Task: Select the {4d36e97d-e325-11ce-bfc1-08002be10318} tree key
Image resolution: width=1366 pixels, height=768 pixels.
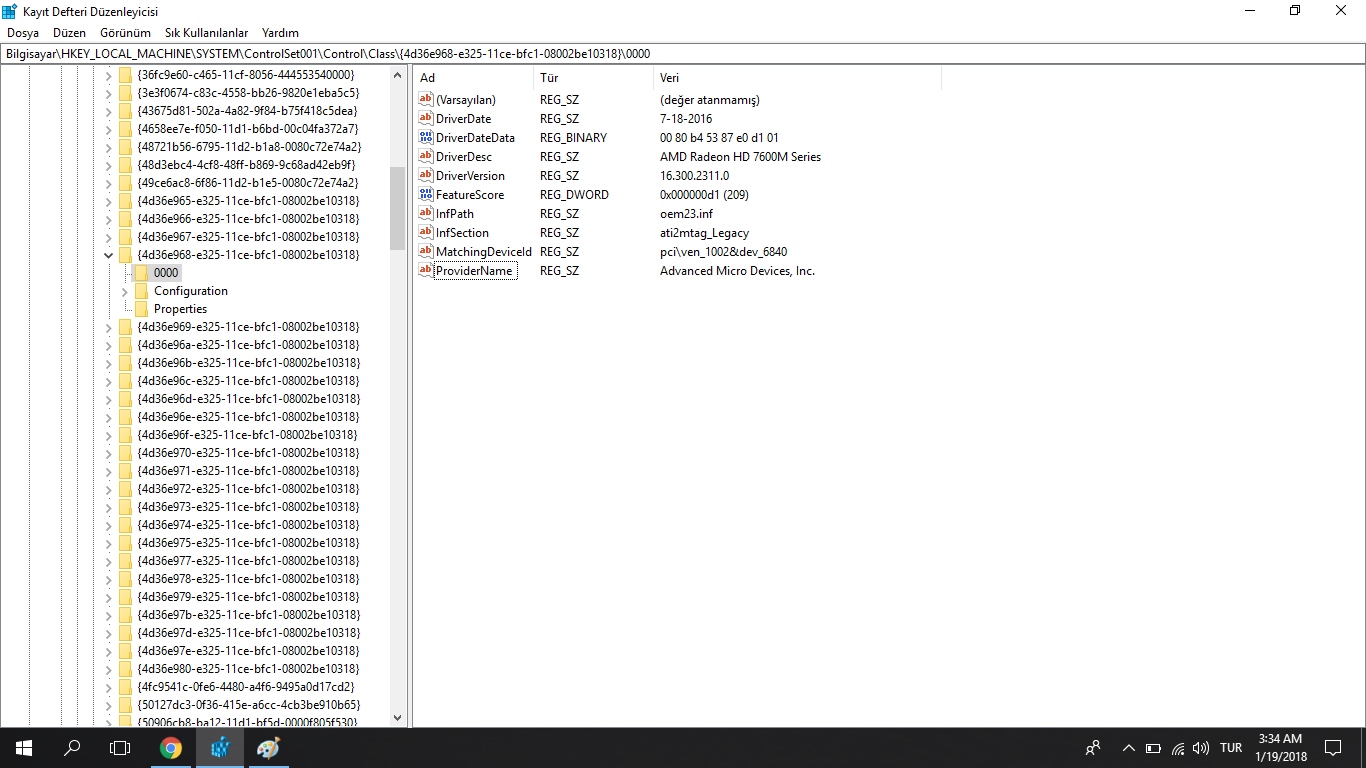Action: 248,633
